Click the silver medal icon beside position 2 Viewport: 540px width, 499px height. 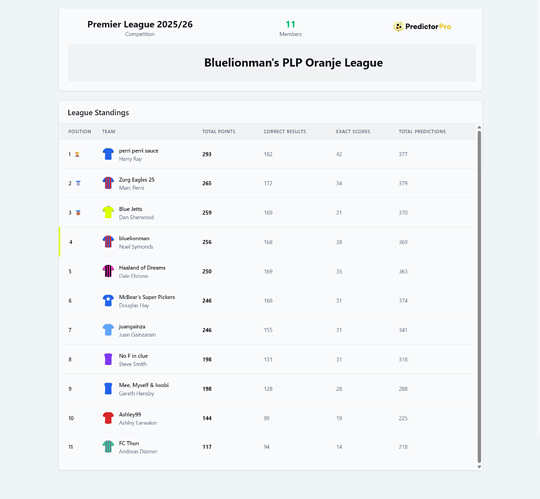(x=78, y=183)
